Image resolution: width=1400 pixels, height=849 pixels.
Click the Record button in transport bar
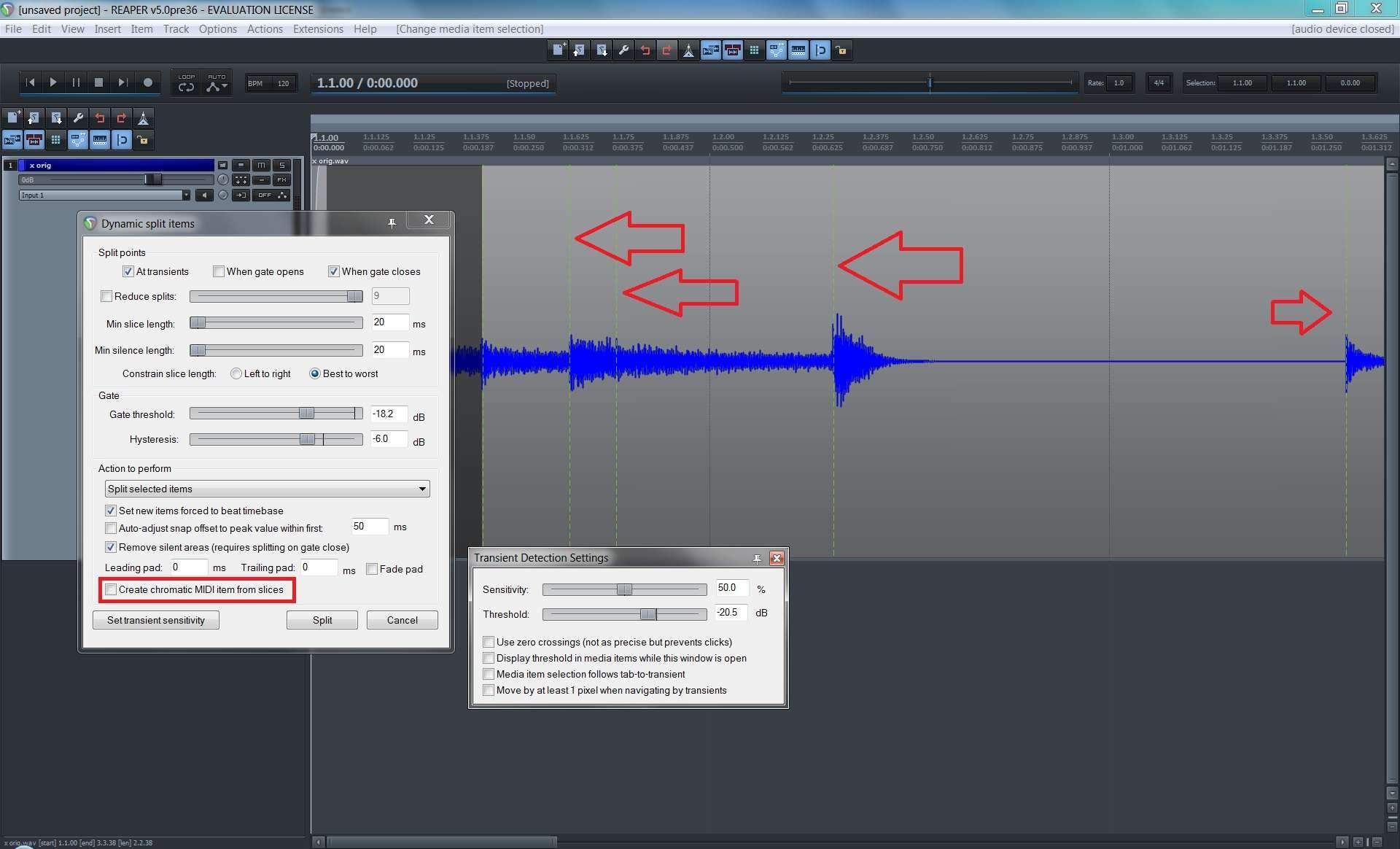(148, 82)
